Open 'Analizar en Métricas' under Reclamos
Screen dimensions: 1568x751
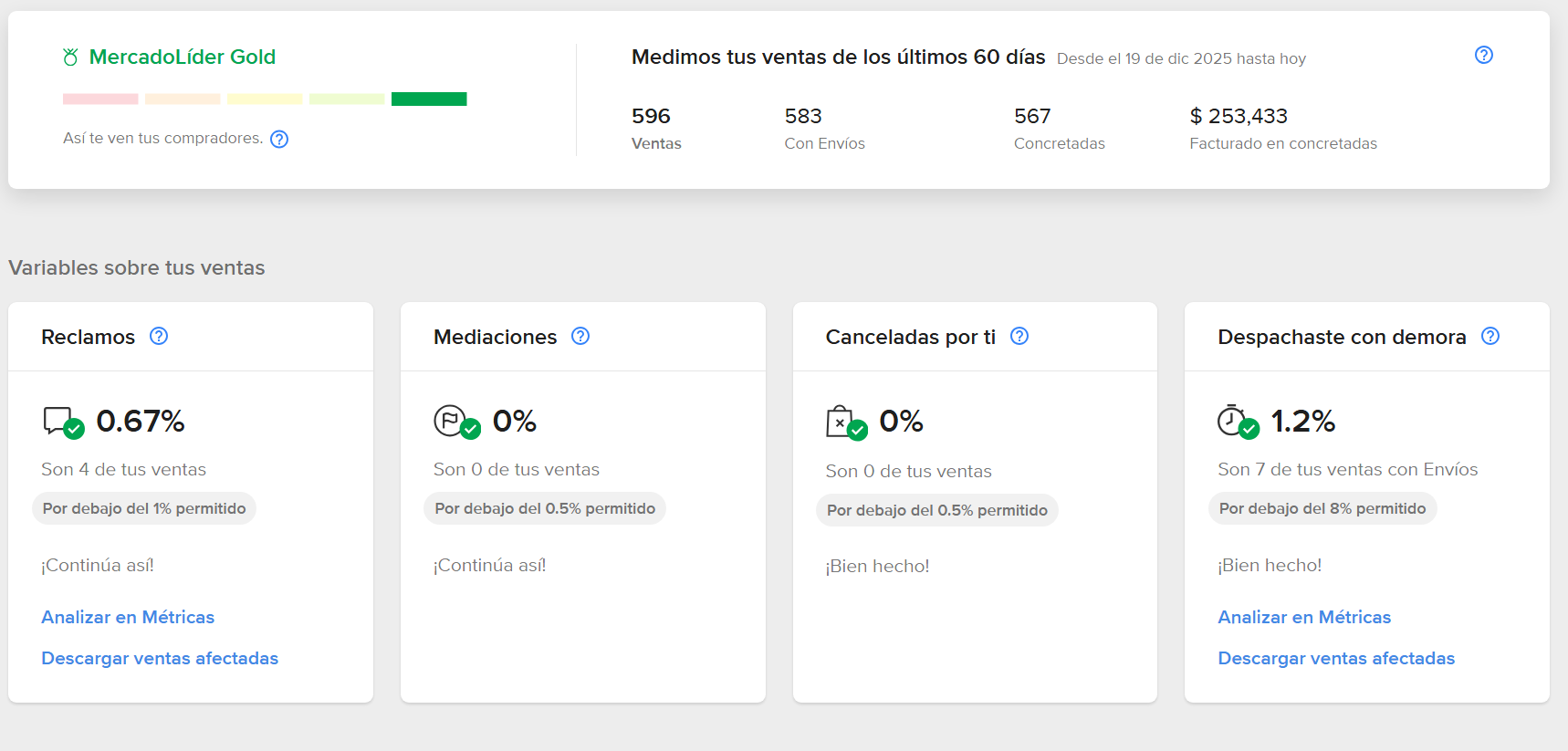(x=128, y=617)
